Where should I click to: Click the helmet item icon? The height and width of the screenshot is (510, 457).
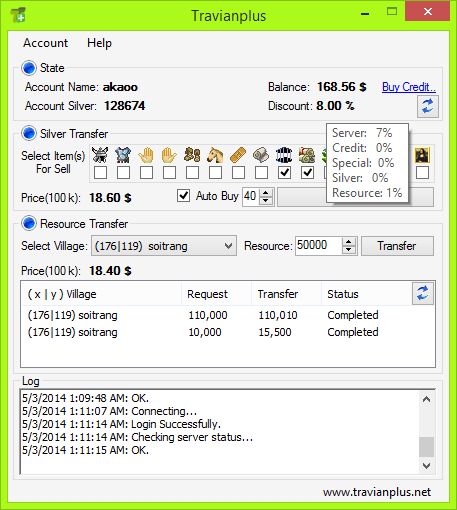[x=100, y=155]
